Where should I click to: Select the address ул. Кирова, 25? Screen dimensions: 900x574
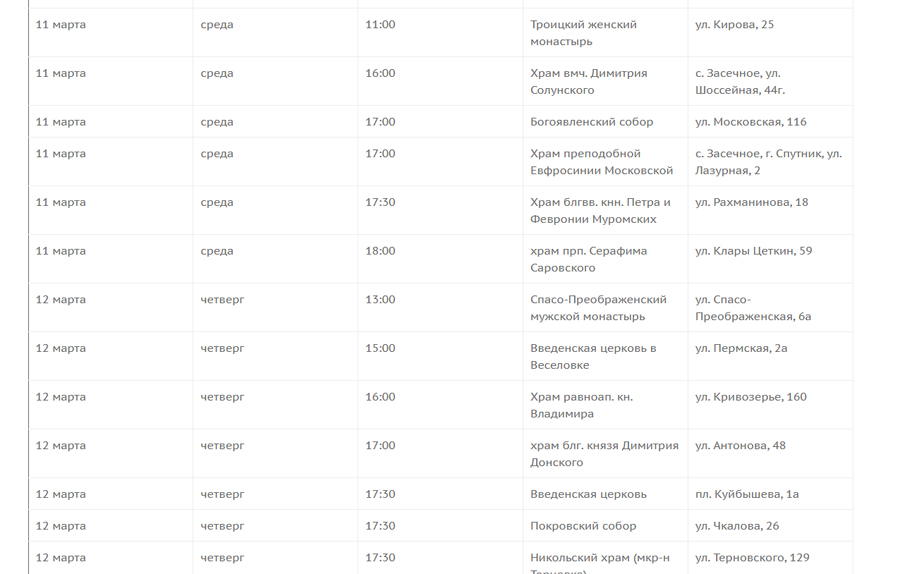[734, 25]
